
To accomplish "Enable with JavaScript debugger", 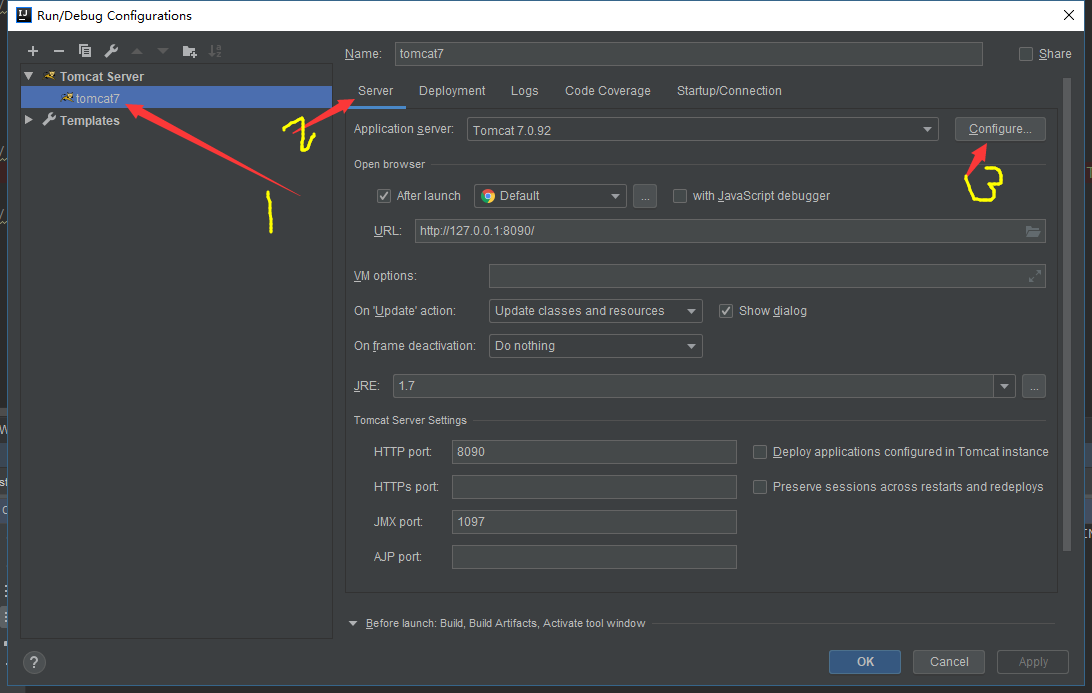I will click(680, 195).
